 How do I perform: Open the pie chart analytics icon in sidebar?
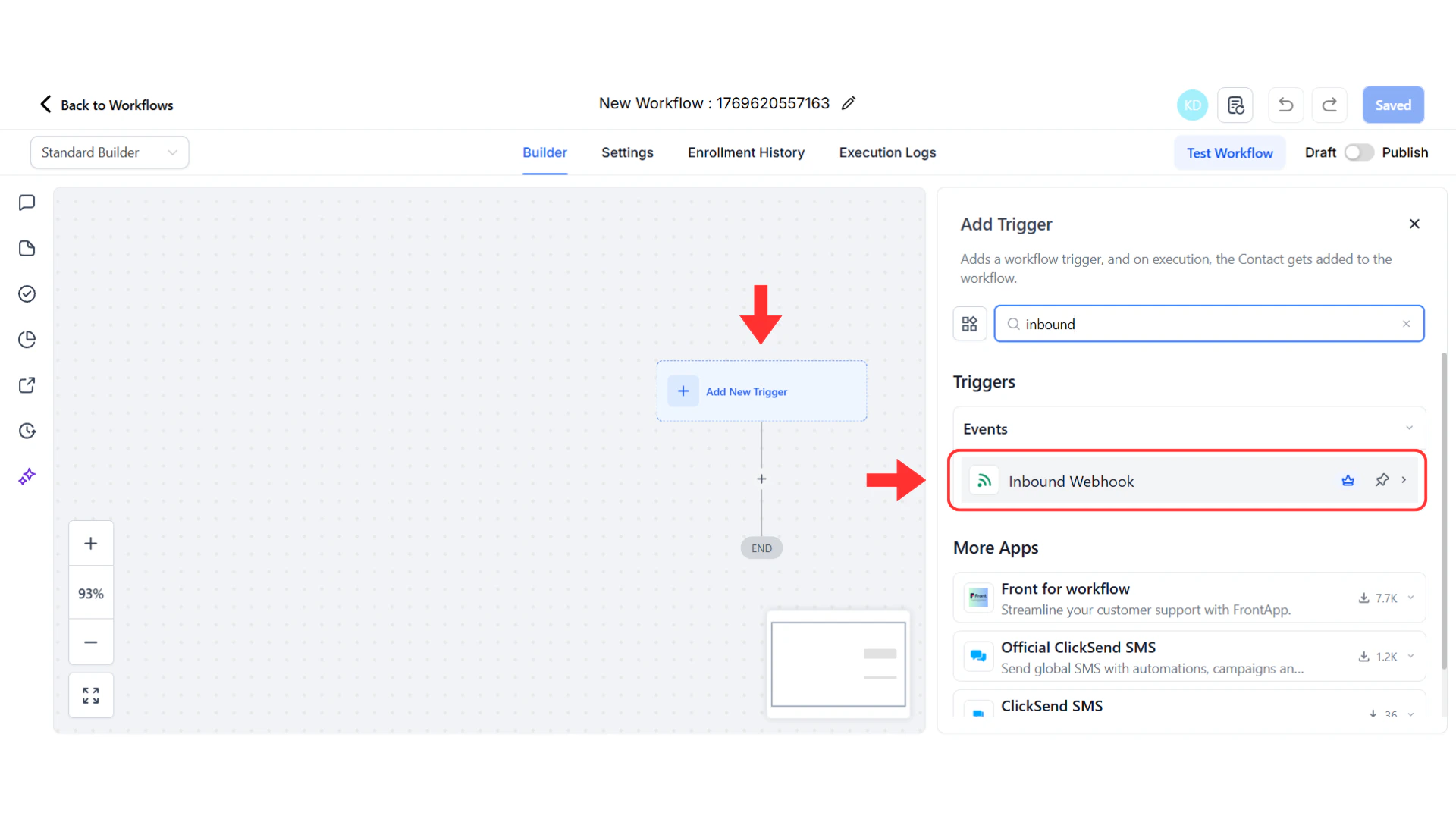click(x=27, y=339)
